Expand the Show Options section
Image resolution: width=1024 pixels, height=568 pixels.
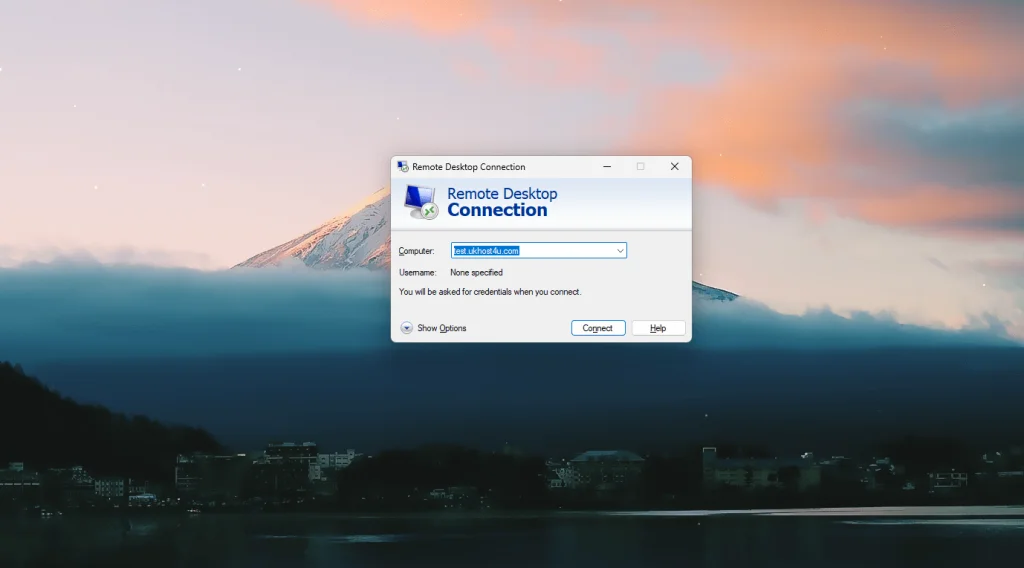pyautogui.click(x=441, y=328)
